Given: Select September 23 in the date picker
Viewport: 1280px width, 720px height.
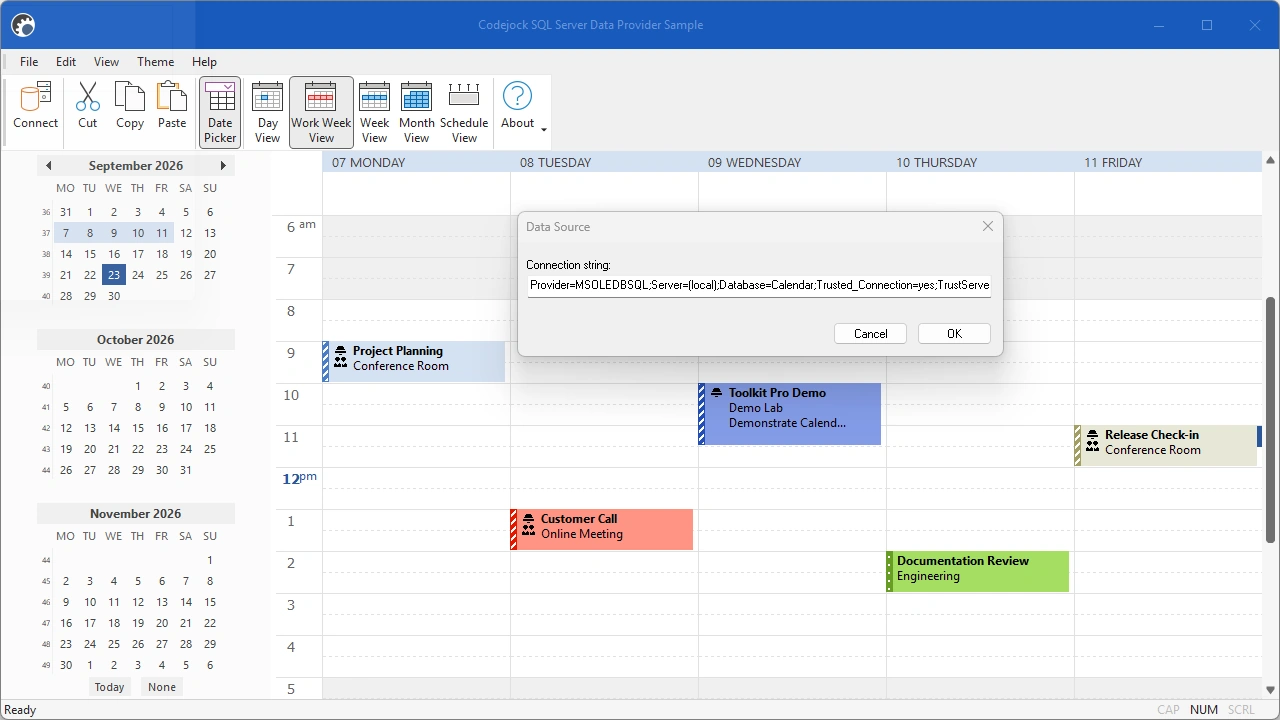Looking at the screenshot, I should (114, 275).
